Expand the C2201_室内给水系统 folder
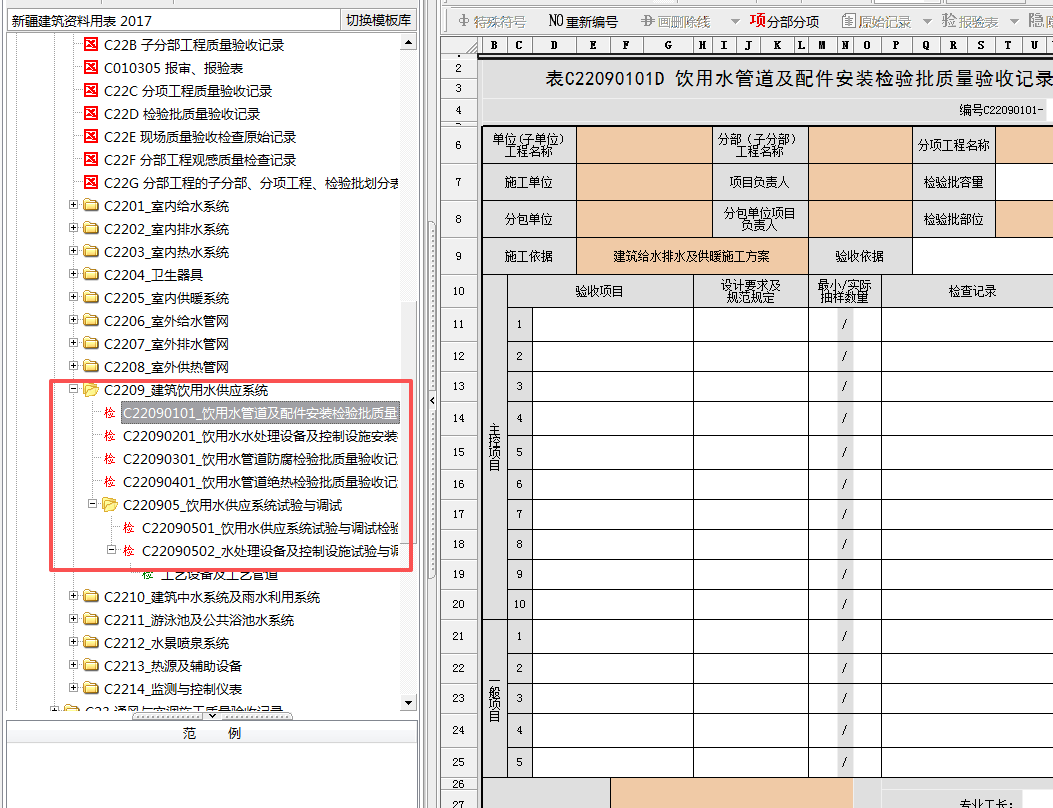 coord(73,206)
